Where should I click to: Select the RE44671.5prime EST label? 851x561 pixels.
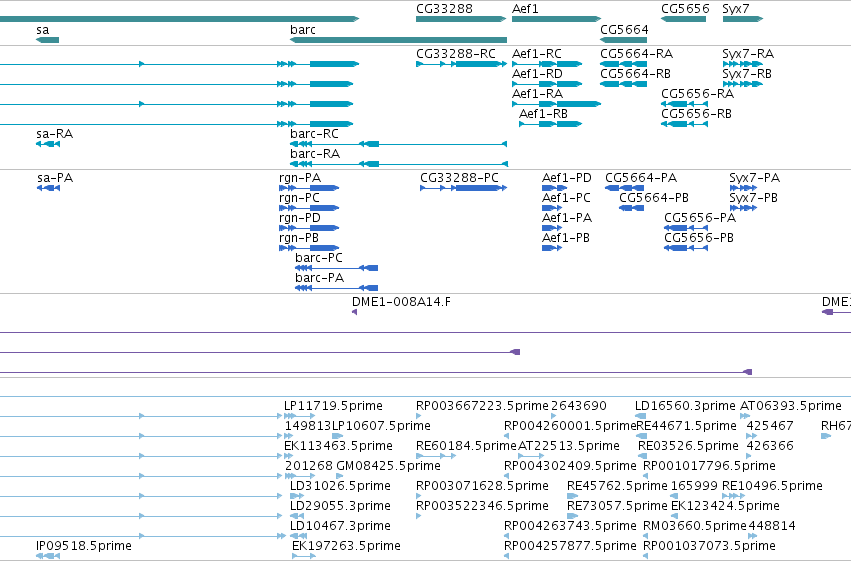tap(686, 426)
